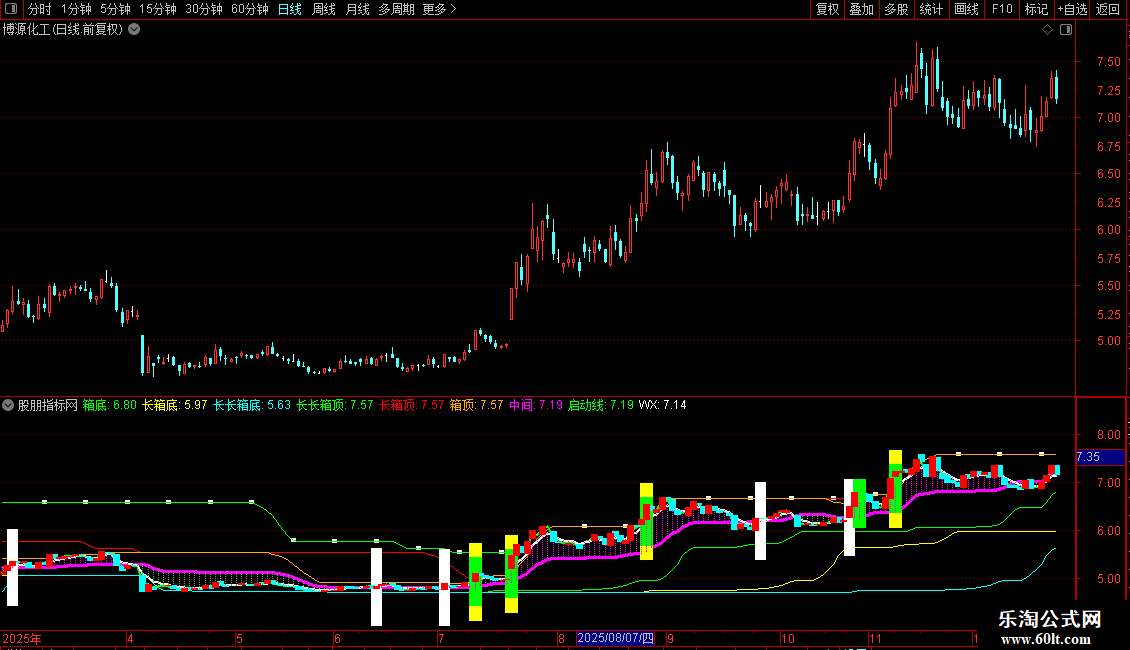Toggle the left sidebar panel icon
The height and width of the screenshot is (650, 1130).
pos(9,9)
